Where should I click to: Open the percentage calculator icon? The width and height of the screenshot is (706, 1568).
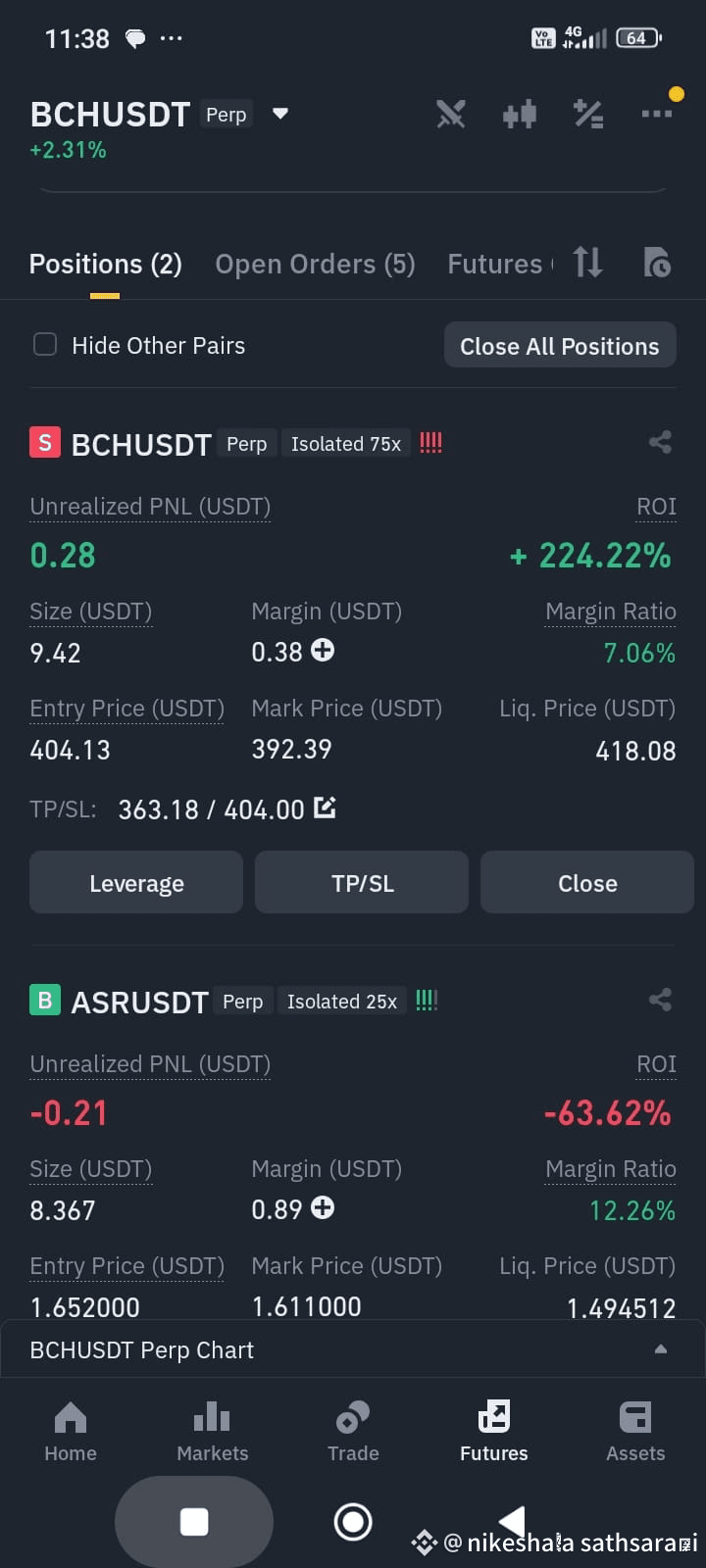[588, 115]
